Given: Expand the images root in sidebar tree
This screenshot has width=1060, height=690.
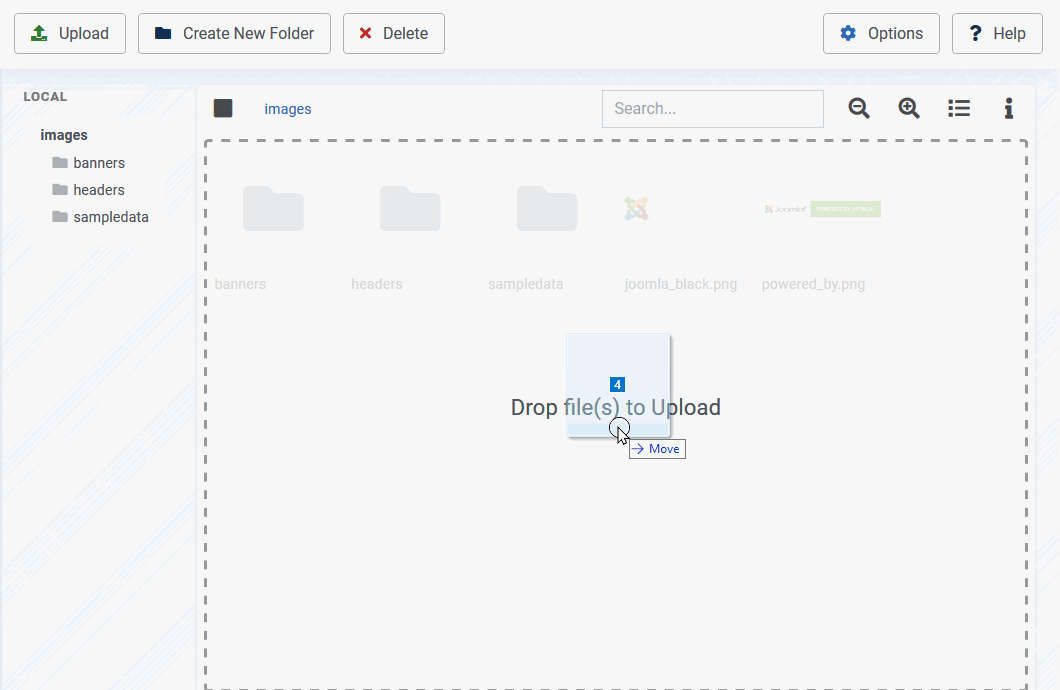Looking at the screenshot, I should 64,135.
